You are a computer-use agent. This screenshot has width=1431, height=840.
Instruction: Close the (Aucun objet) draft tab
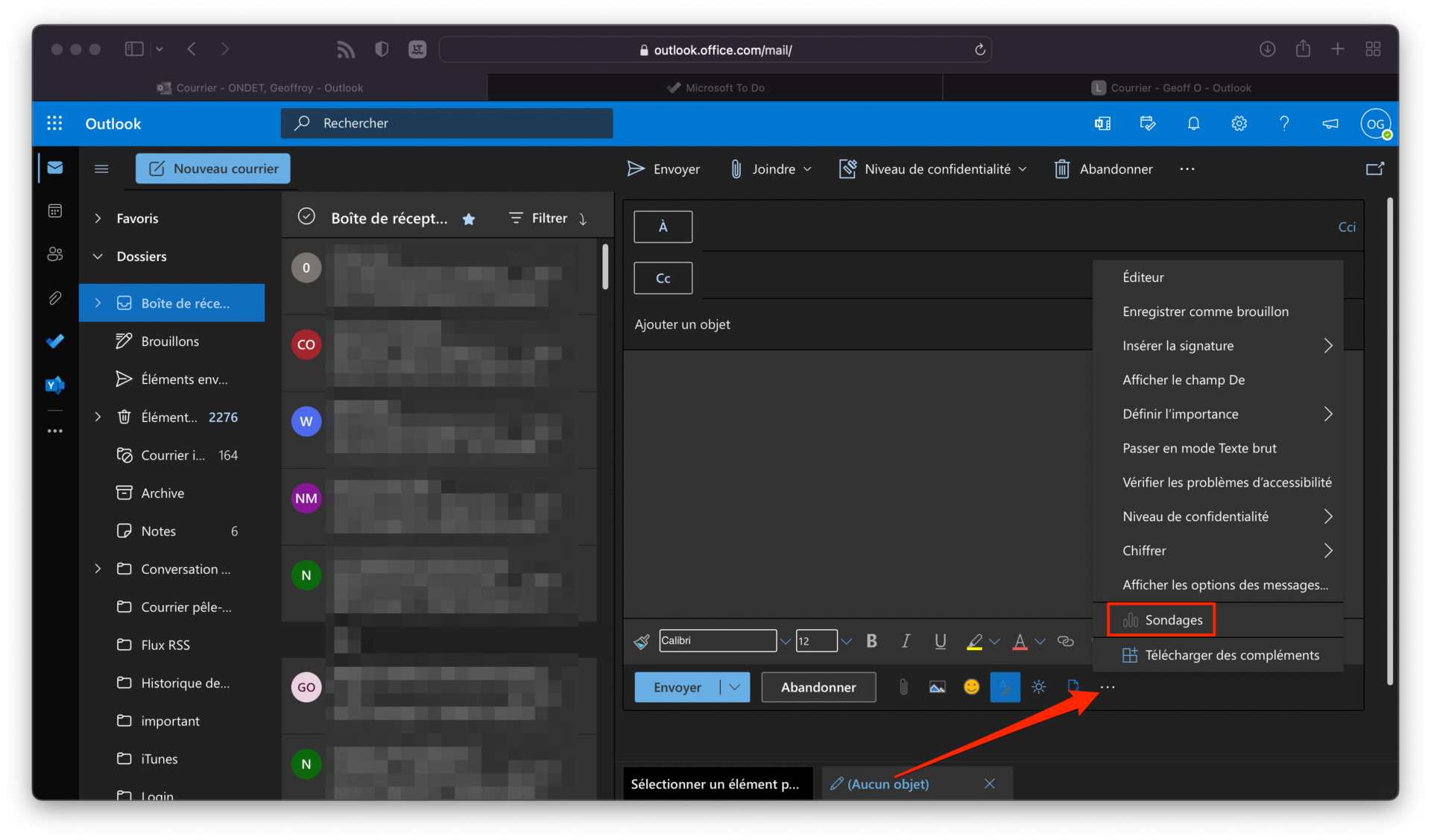(x=990, y=783)
